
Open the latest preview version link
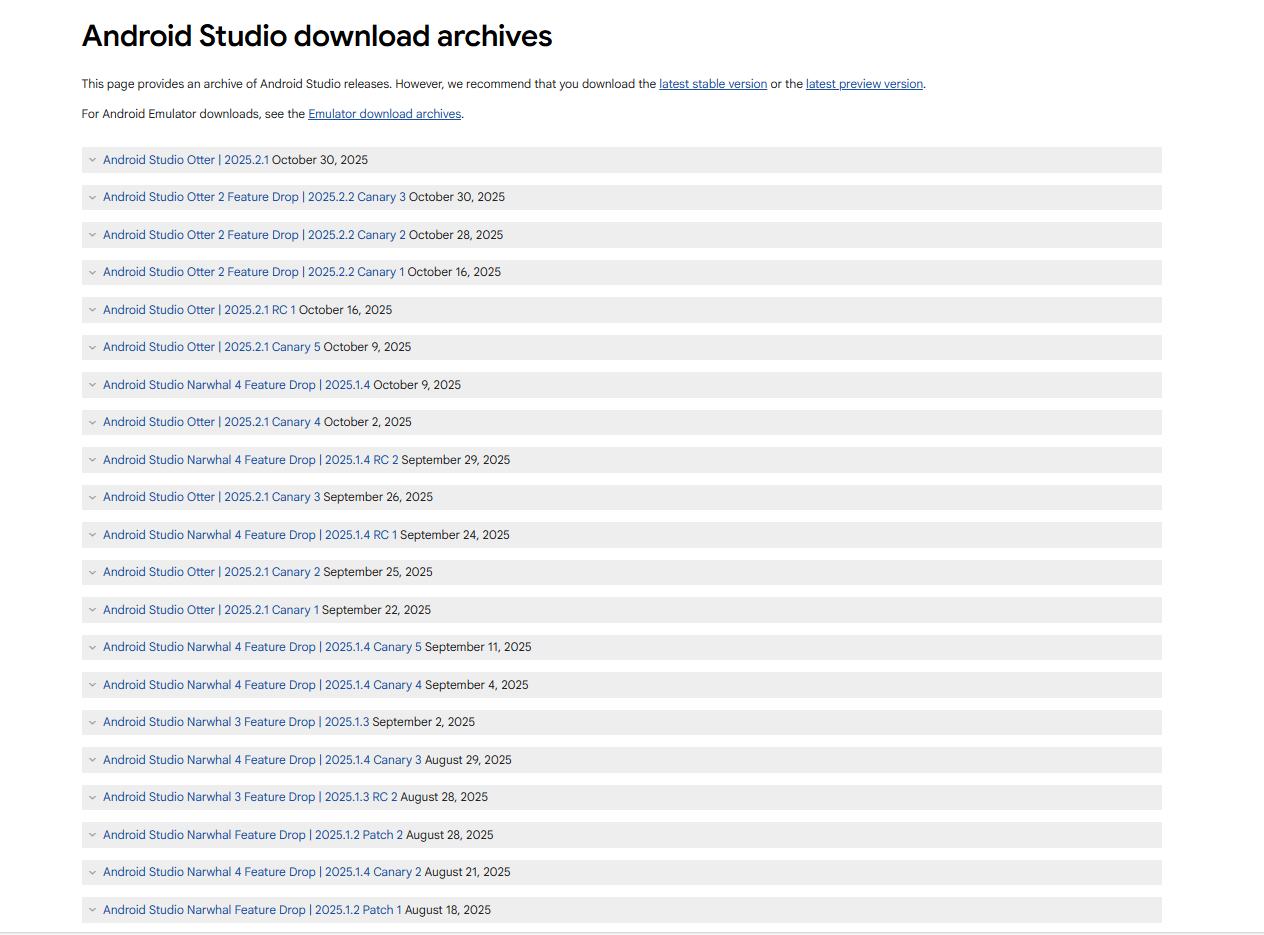click(865, 84)
